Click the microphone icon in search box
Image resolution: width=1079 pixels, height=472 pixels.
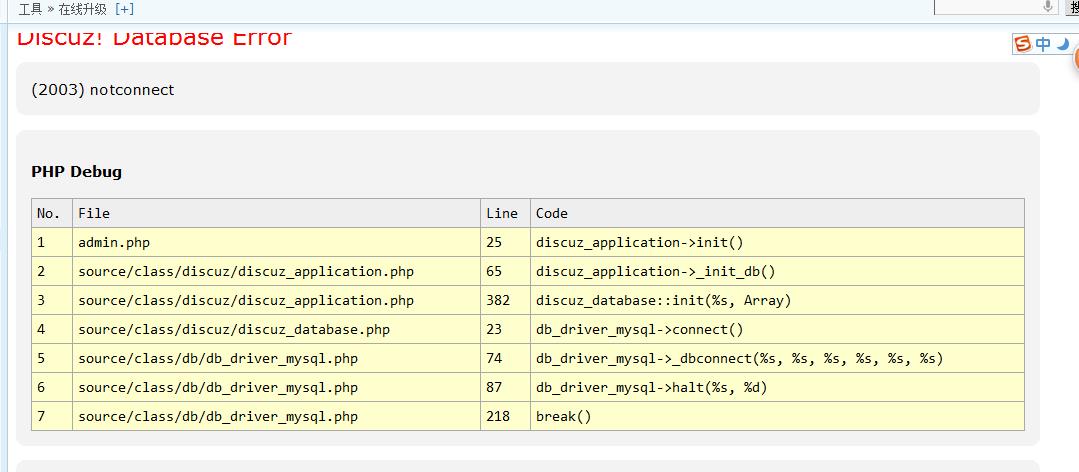point(1047,6)
